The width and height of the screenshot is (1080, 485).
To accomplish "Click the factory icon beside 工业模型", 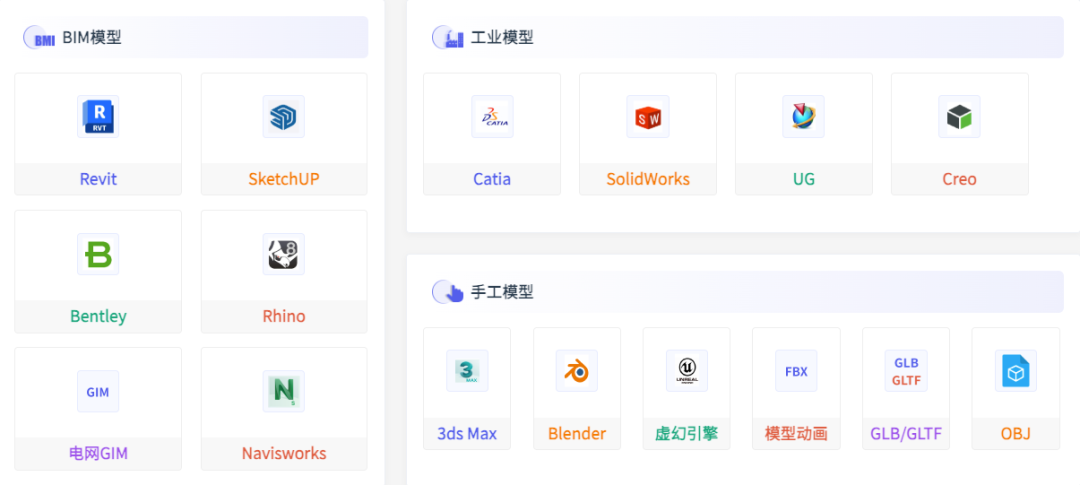I will pos(448,37).
